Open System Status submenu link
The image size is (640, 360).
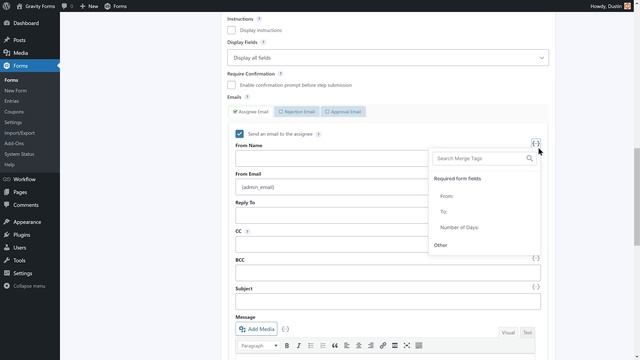click(19, 154)
